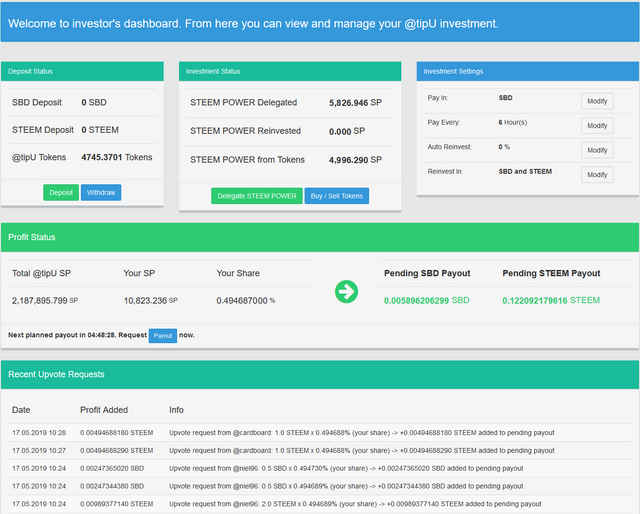Modify the Pay In setting
The height and width of the screenshot is (514, 640).
click(597, 101)
